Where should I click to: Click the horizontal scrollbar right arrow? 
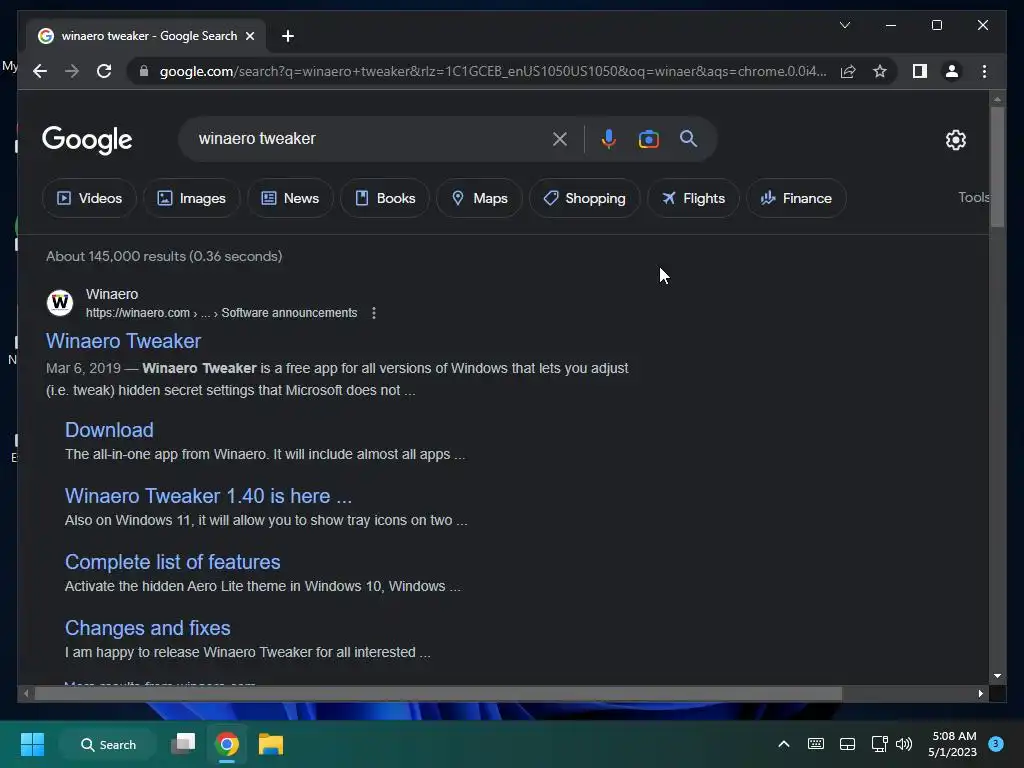pyautogui.click(x=980, y=694)
